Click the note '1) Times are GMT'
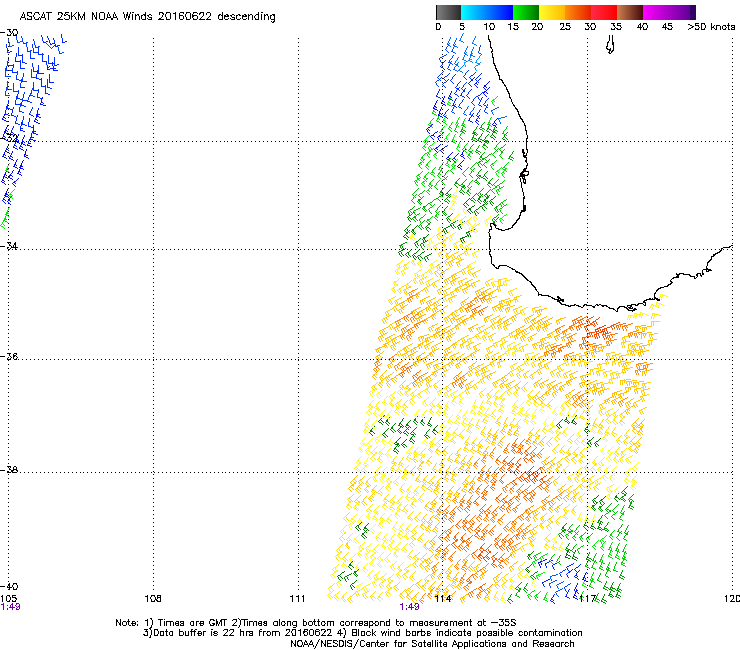The image size is (740, 650). point(186,623)
